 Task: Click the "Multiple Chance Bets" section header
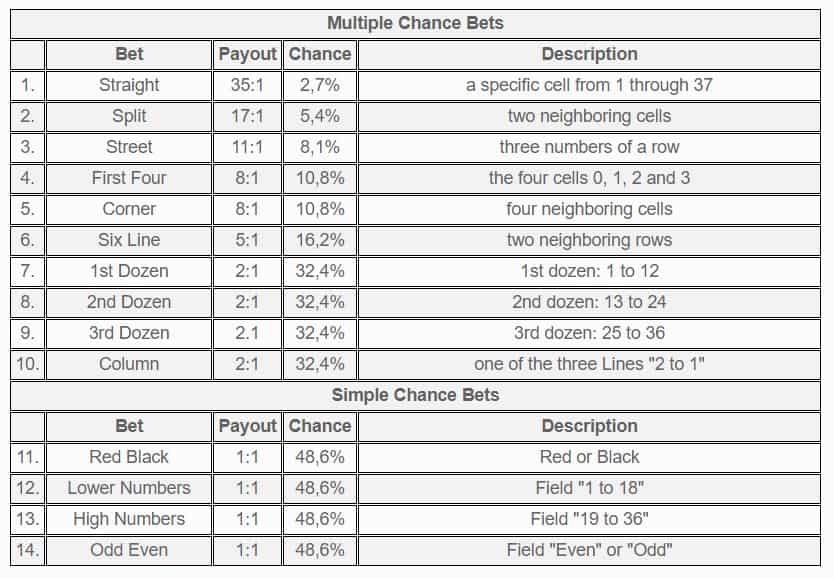(416, 23)
